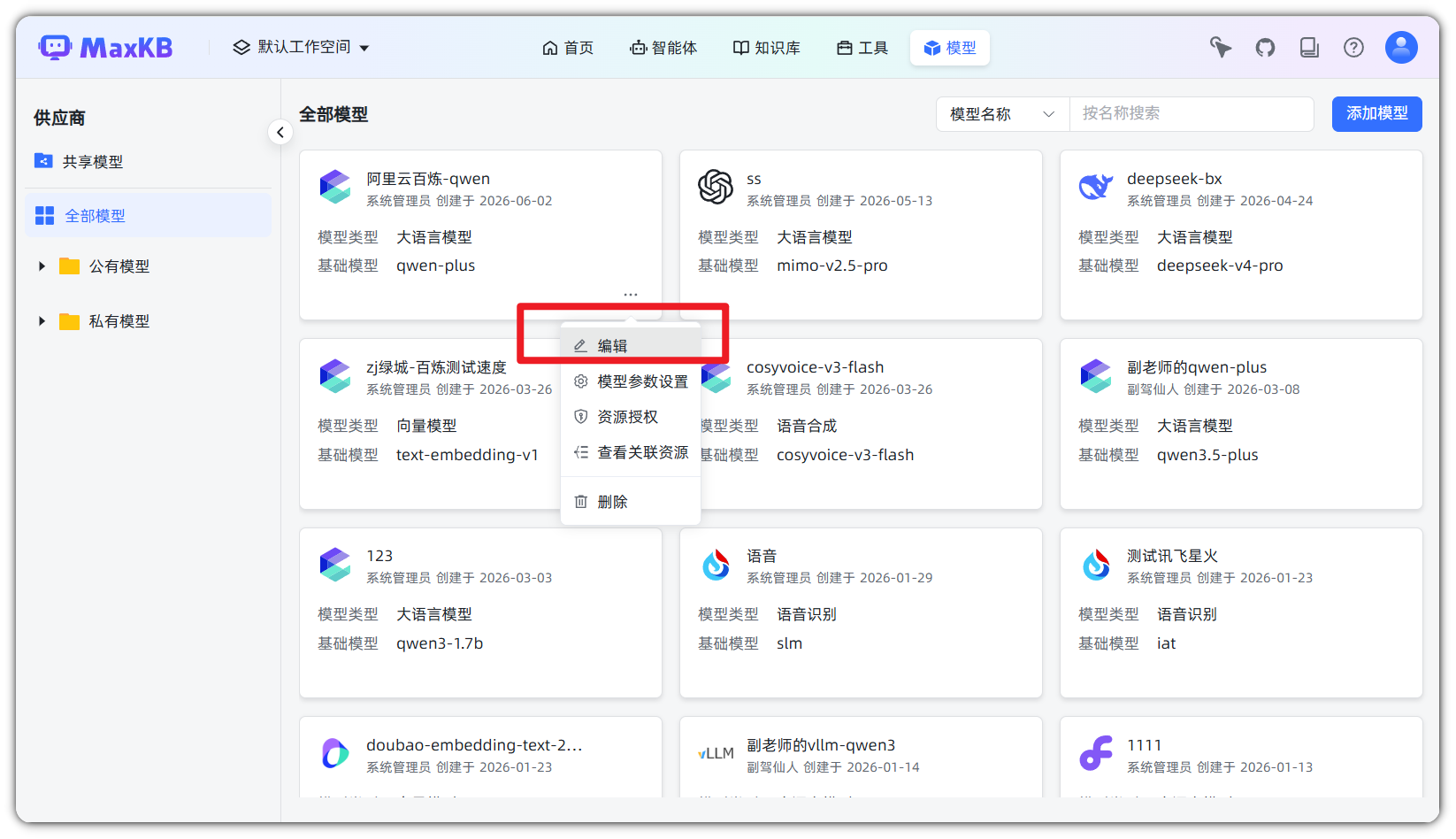The image size is (1456, 839).
Task: Choose 查看关联资源 from the context menu
Action: click(x=631, y=452)
